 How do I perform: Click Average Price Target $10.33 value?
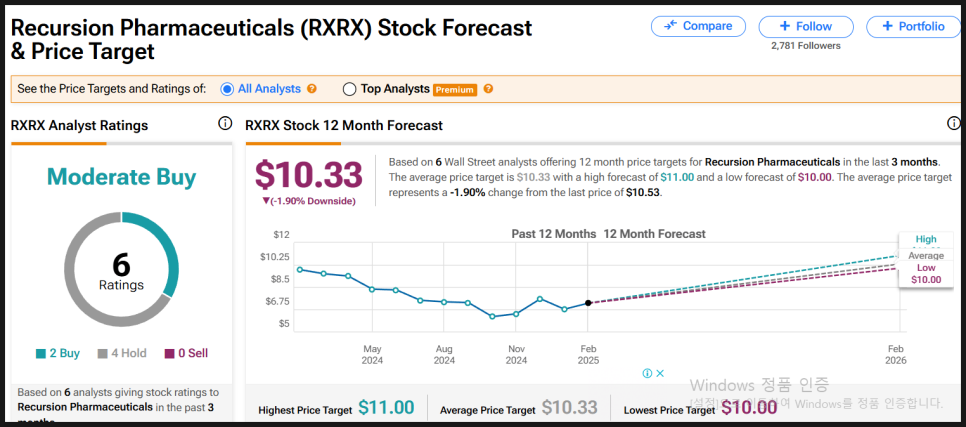point(570,407)
